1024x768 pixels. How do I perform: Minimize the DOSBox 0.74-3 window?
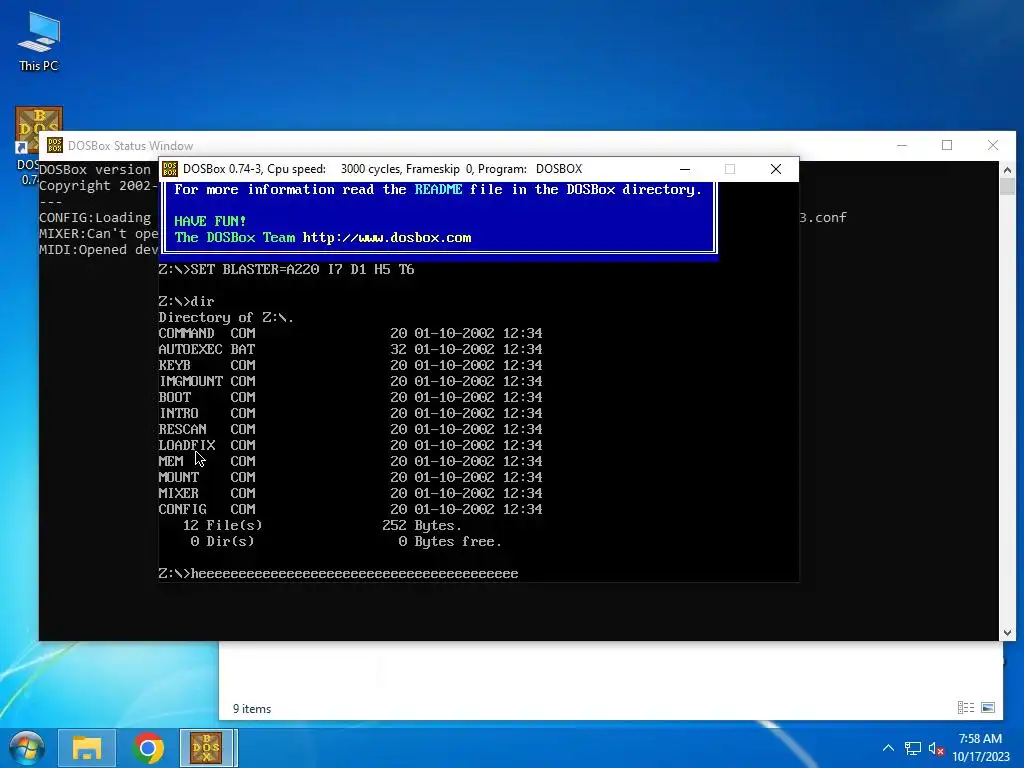684,169
